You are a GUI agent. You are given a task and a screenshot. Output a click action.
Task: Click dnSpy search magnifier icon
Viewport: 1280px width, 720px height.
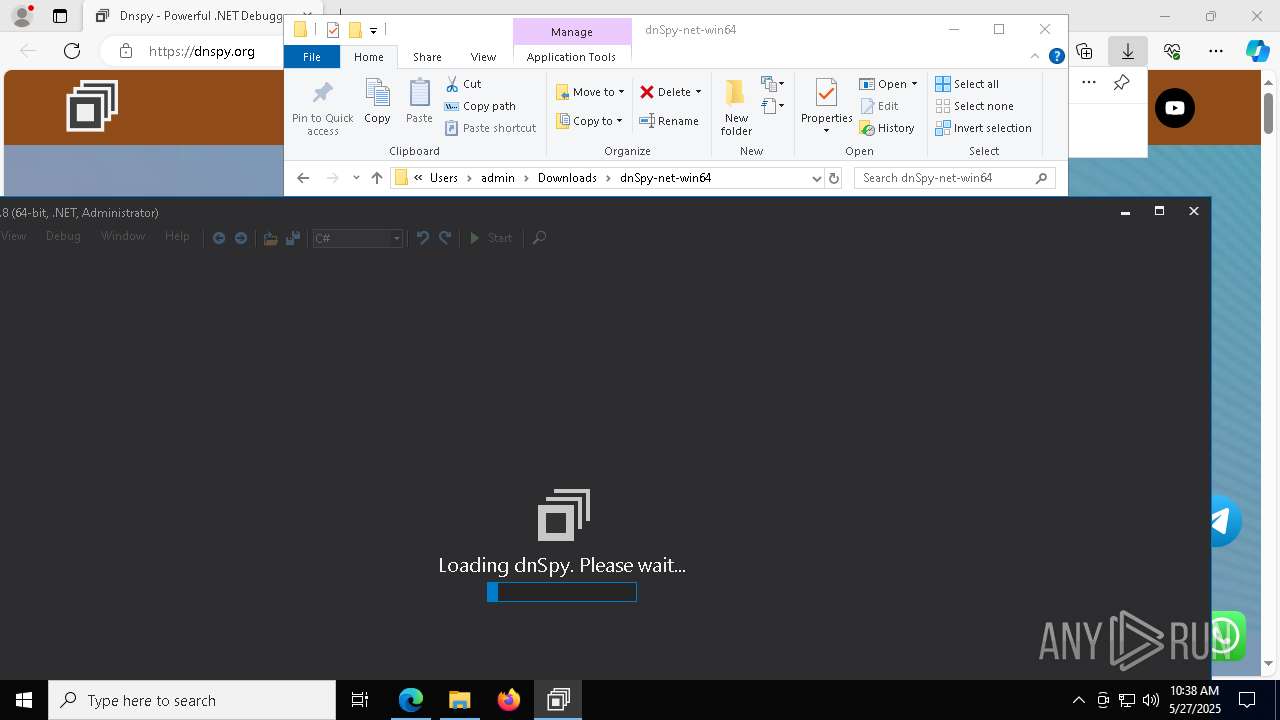click(x=539, y=238)
